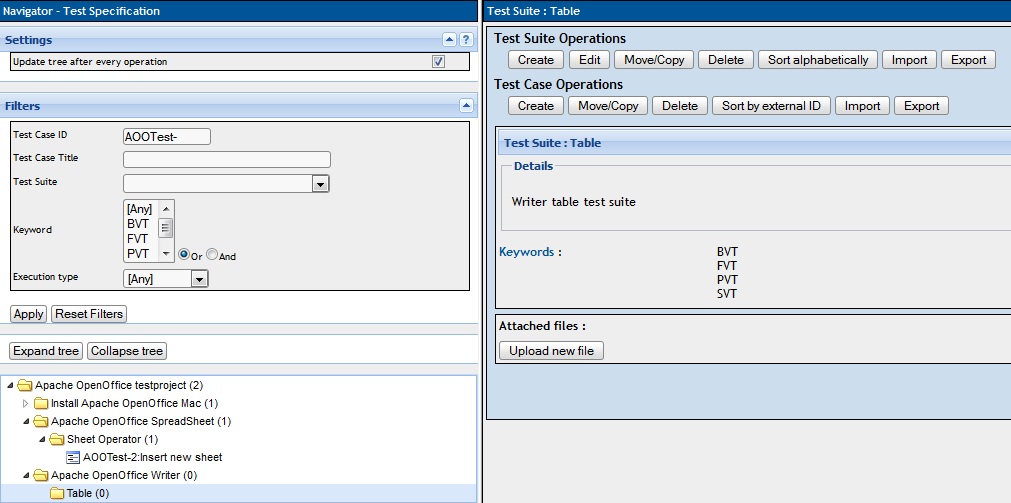This screenshot has width=1011, height=503.
Task: Open Settings help question mark icon
Action: click(x=466, y=39)
